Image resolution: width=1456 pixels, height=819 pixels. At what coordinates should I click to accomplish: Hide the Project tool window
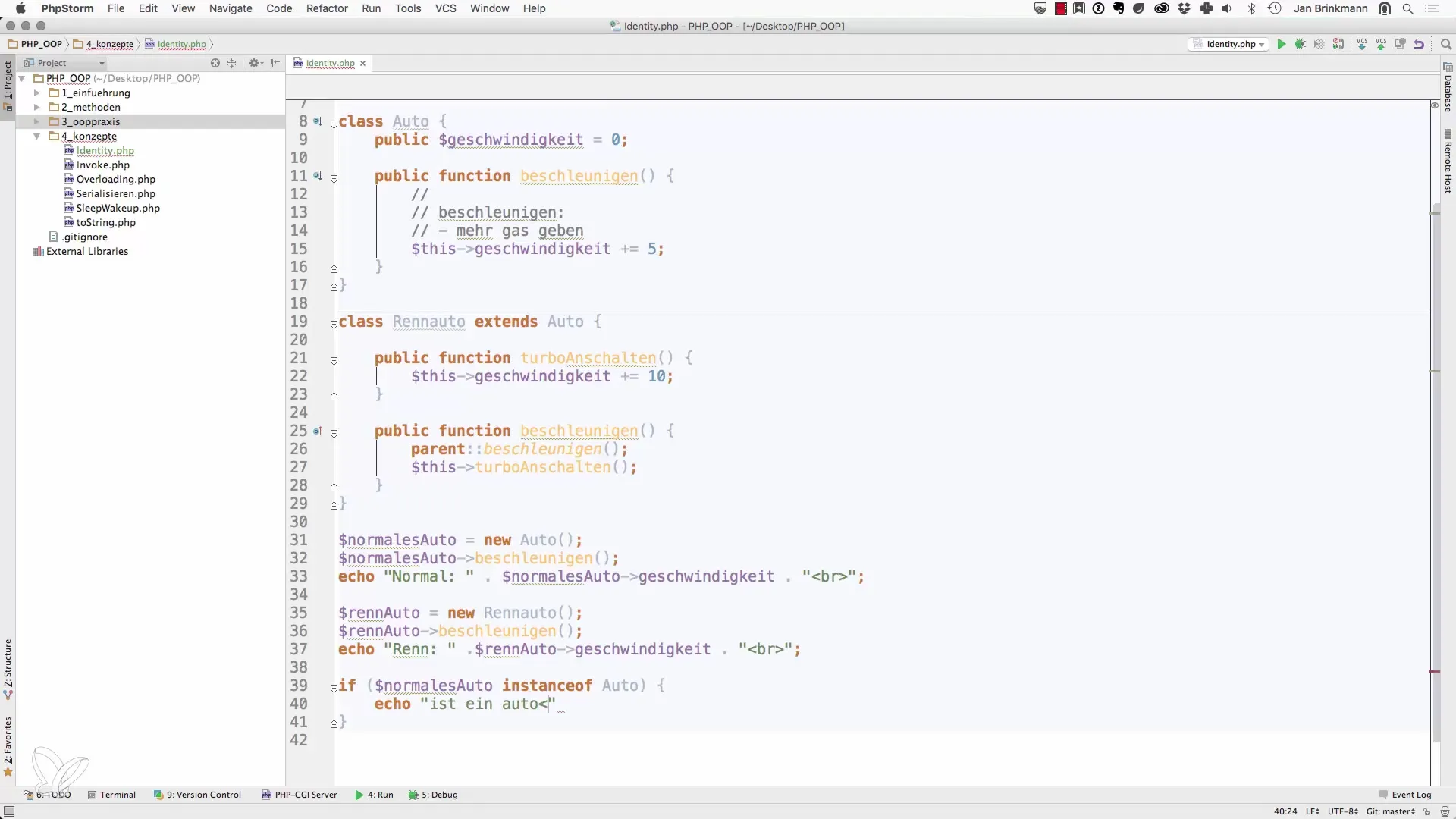[x=275, y=63]
